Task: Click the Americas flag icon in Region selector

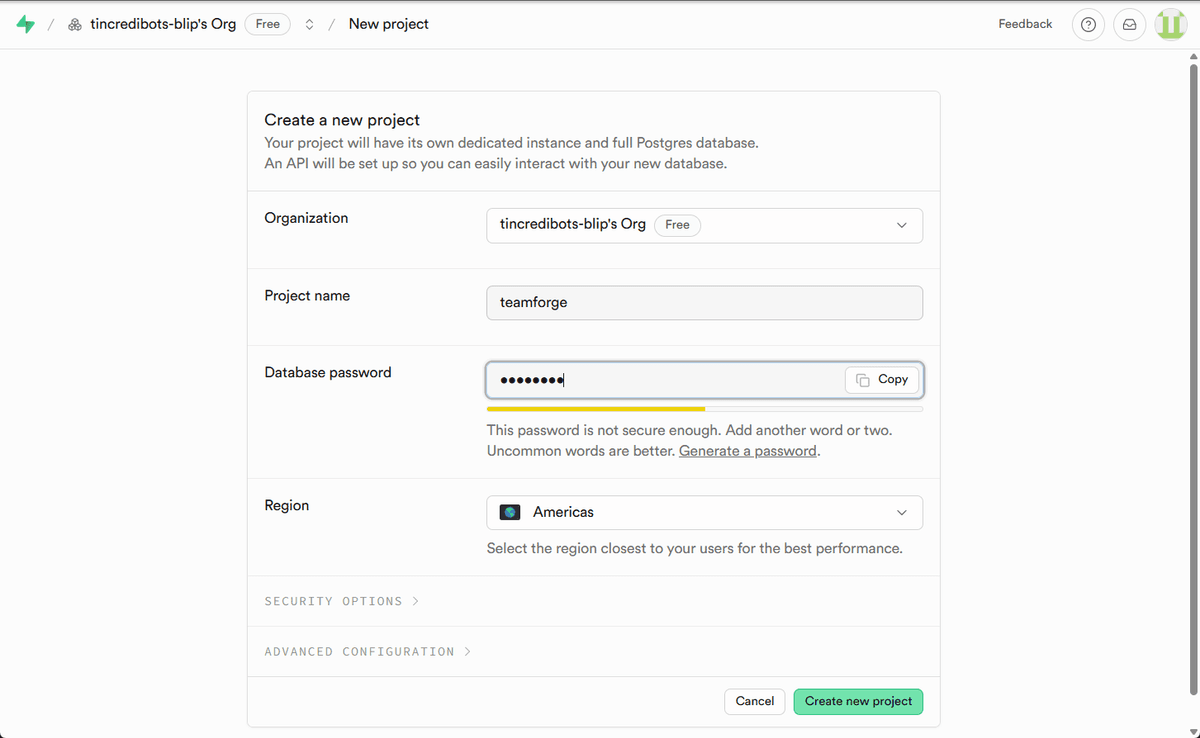Action: [509, 512]
